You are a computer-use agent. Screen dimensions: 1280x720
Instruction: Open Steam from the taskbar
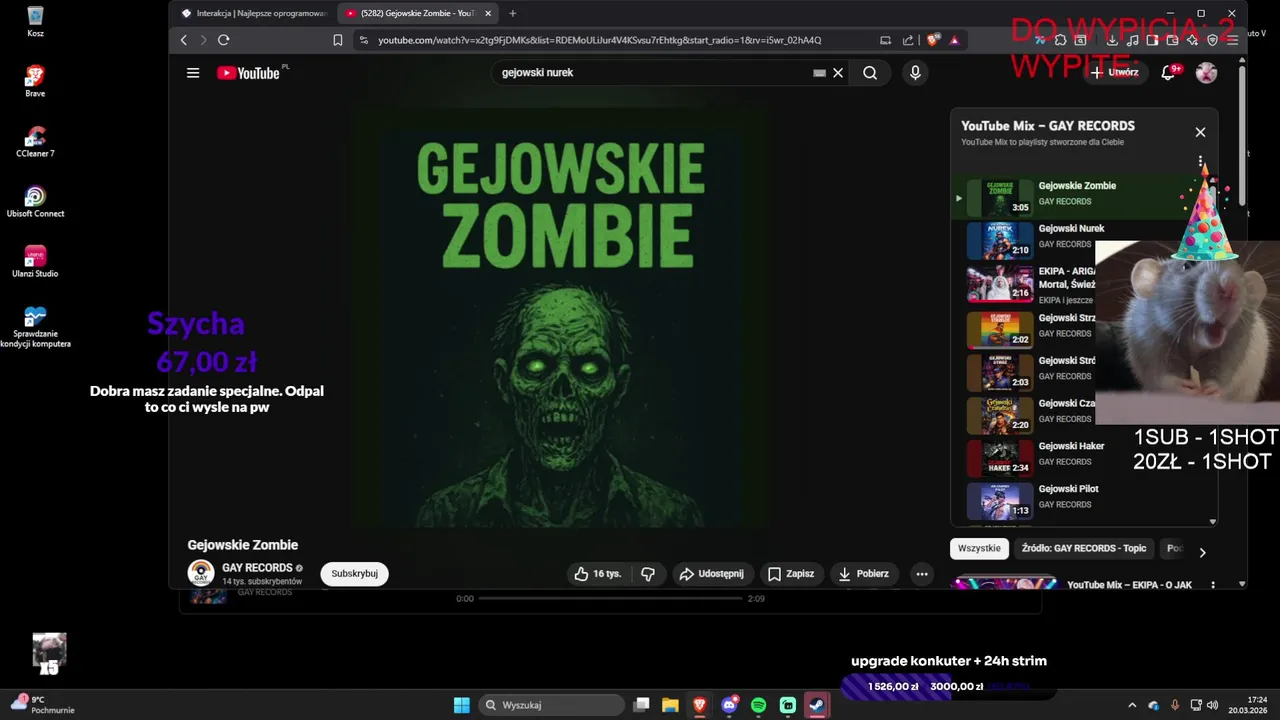tap(817, 705)
